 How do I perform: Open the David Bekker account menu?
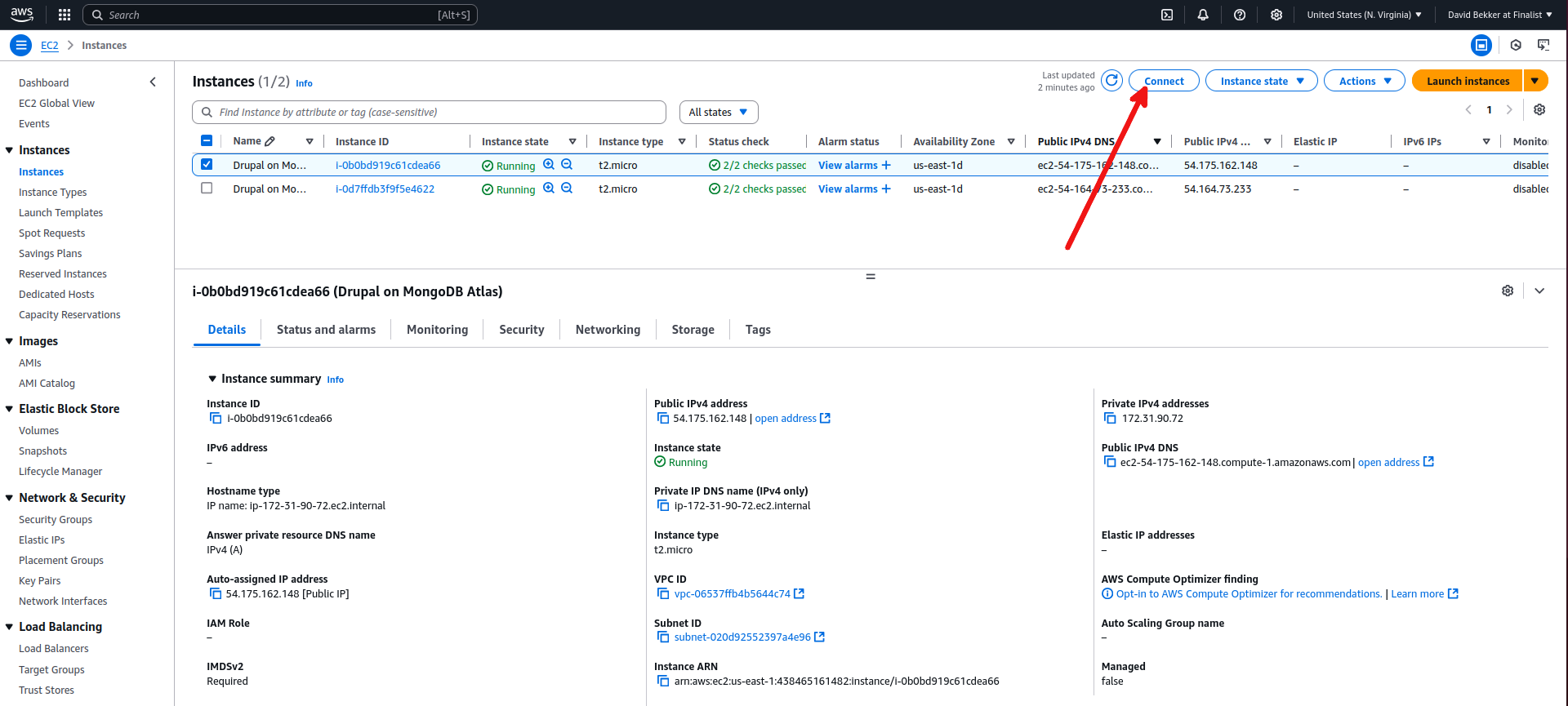tap(1500, 15)
